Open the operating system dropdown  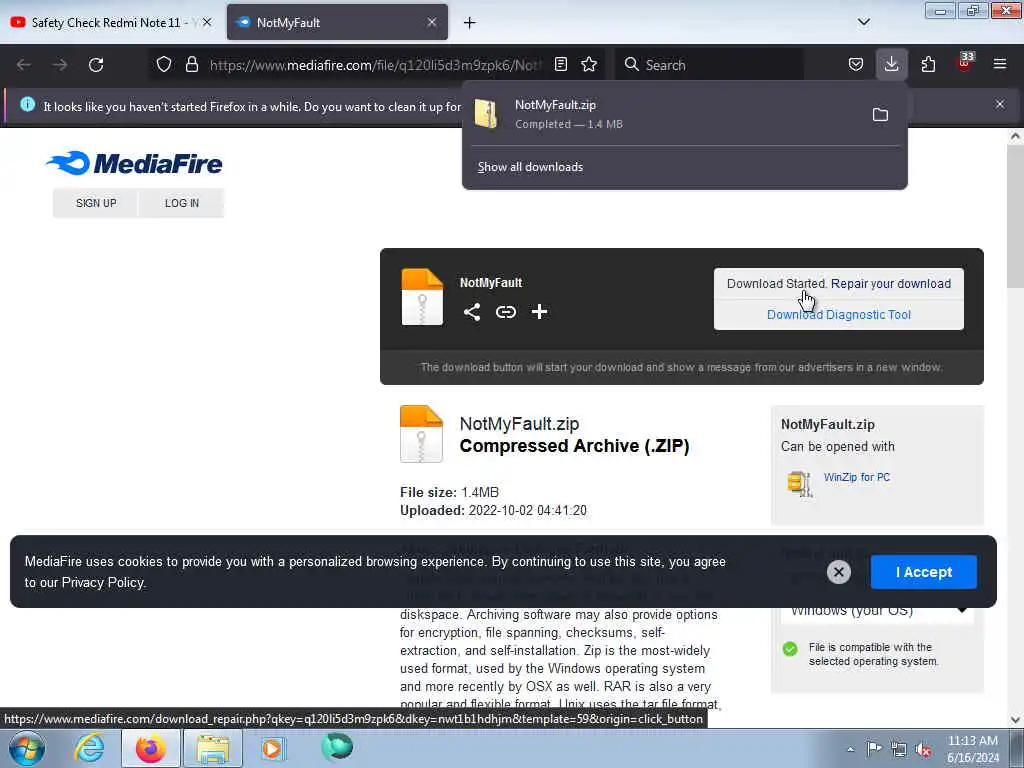coord(877,613)
